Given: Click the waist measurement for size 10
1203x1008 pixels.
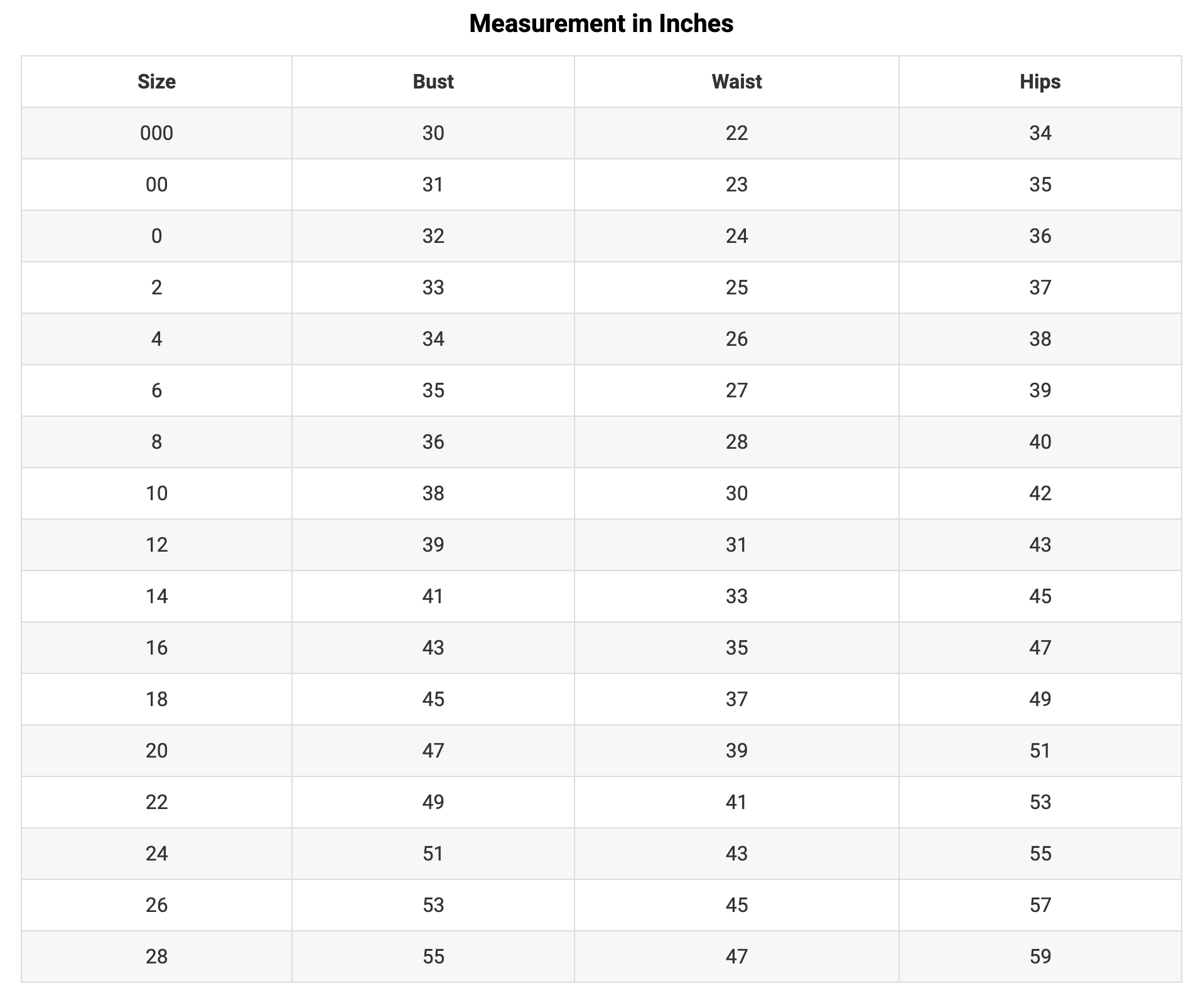Looking at the screenshot, I should (736, 493).
